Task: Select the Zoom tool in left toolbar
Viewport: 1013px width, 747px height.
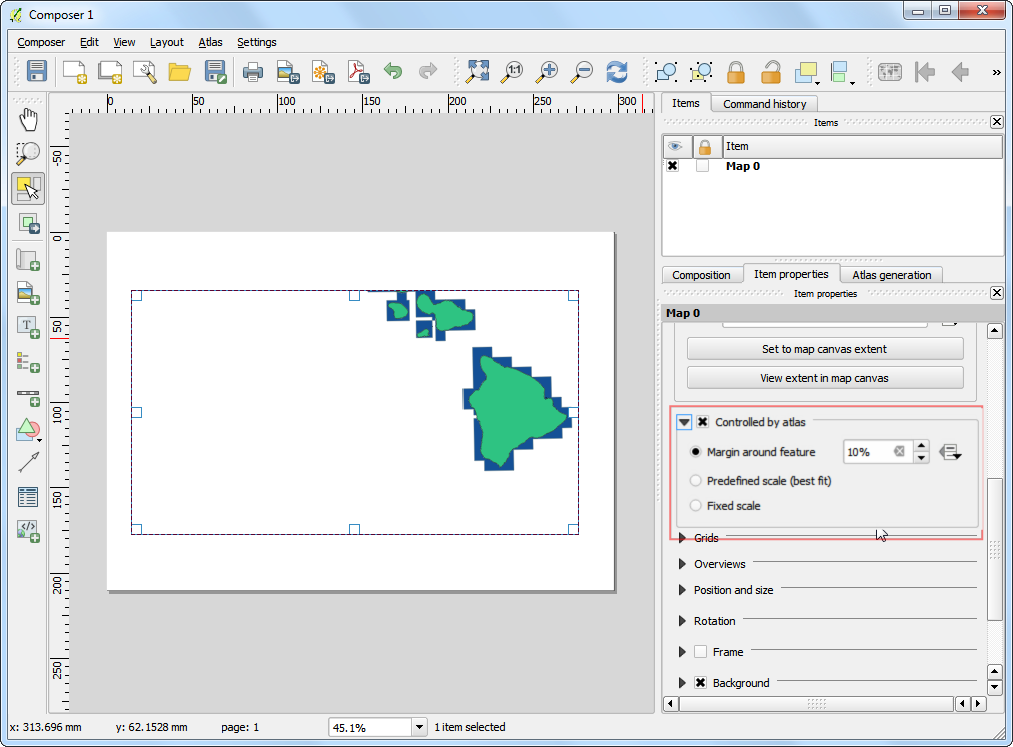Action: (28, 154)
